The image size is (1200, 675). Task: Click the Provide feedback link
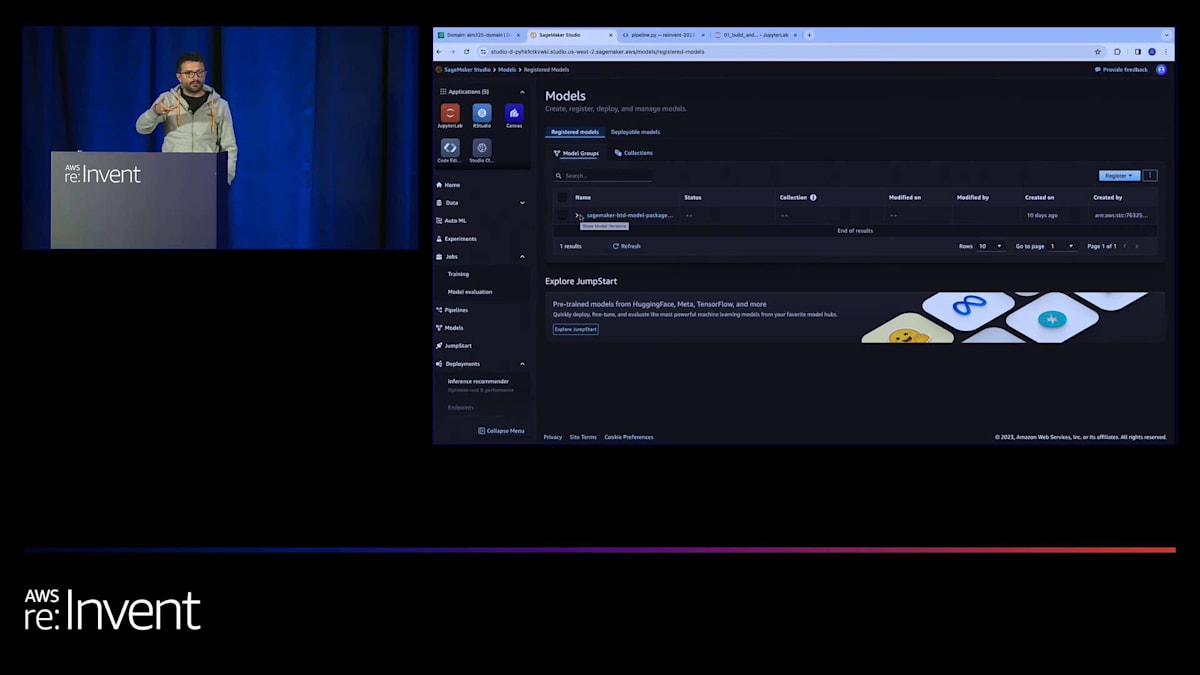1121,70
